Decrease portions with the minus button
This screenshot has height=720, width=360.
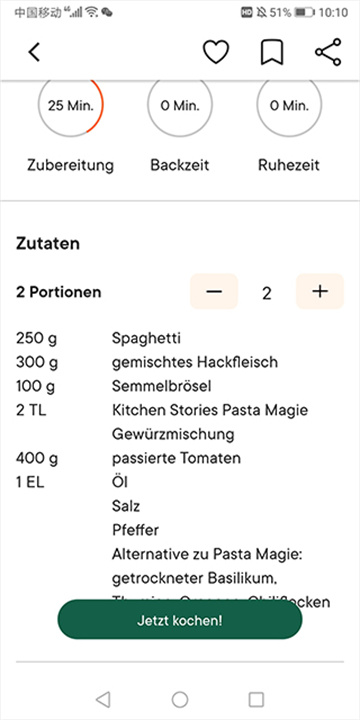(x=214, y=292)
